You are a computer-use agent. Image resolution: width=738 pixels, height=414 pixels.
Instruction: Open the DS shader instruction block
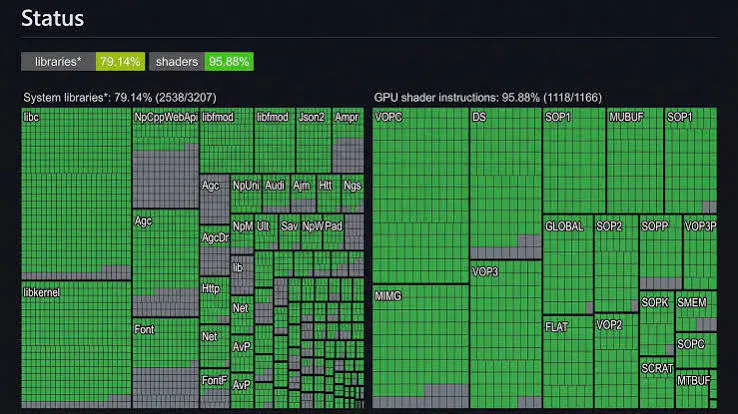point(506,183)
